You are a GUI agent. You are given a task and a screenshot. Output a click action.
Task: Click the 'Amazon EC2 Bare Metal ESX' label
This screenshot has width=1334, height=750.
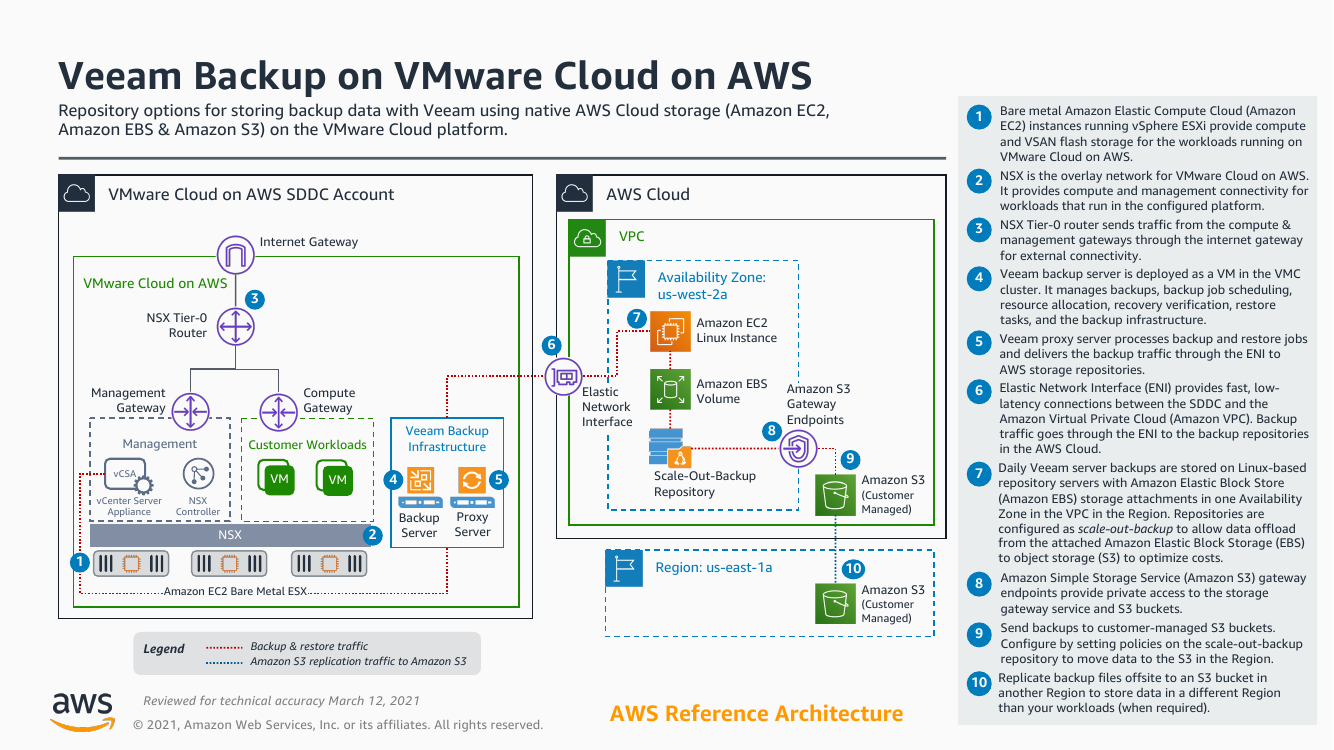(x=236, y=592)
